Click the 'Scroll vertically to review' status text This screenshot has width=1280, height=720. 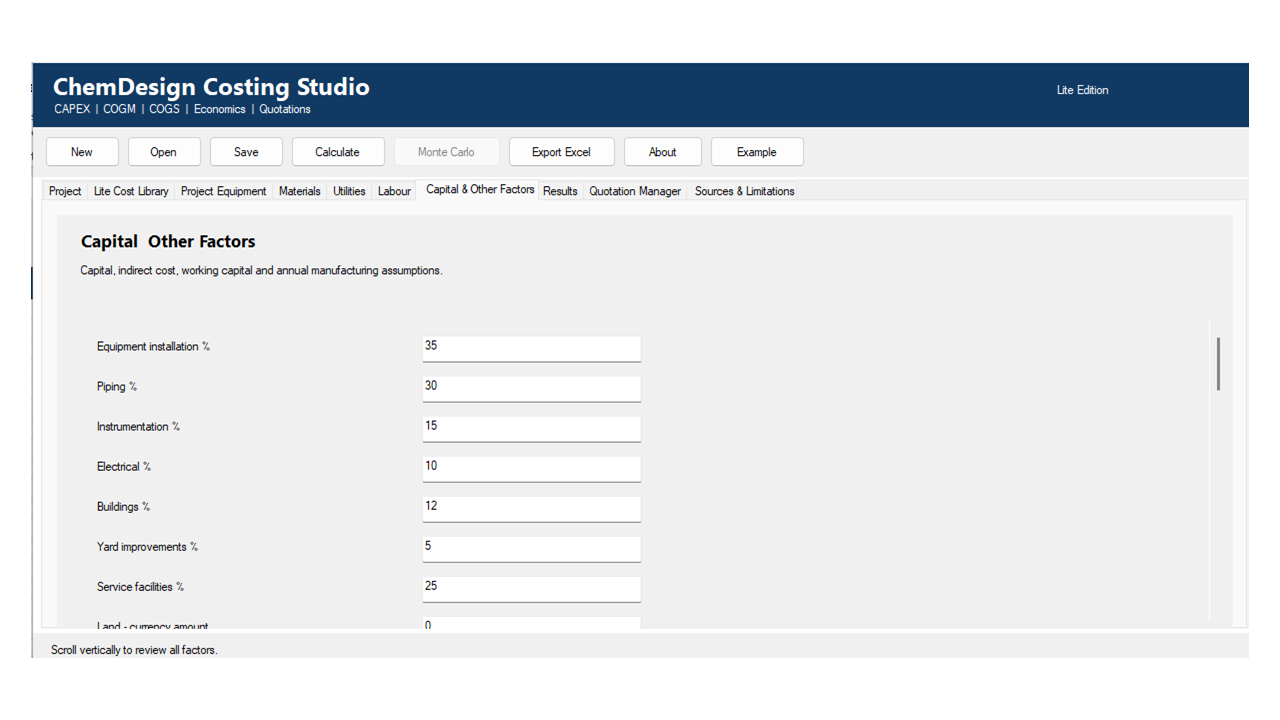[134, 650]
